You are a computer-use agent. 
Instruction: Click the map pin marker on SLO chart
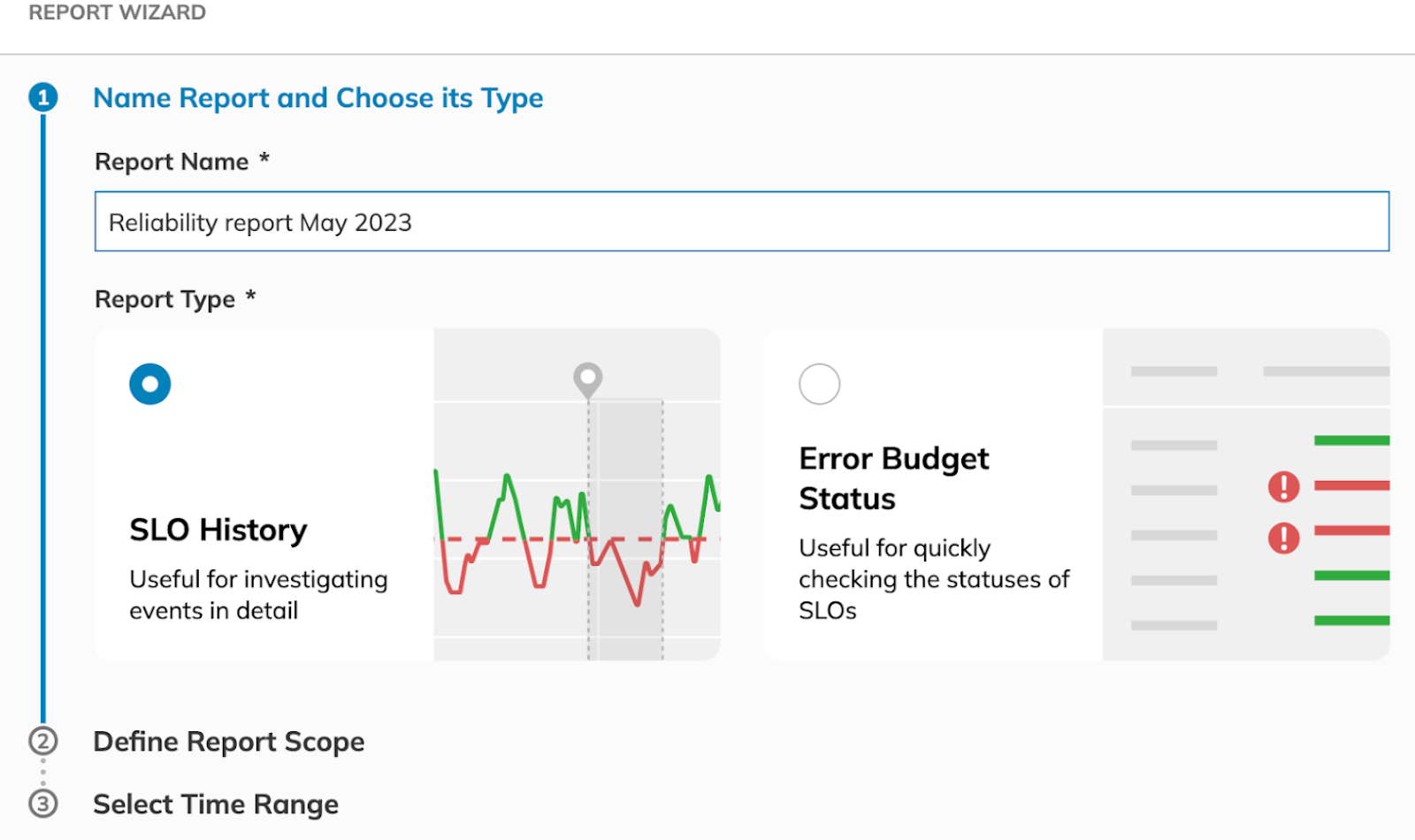point(588,378)
